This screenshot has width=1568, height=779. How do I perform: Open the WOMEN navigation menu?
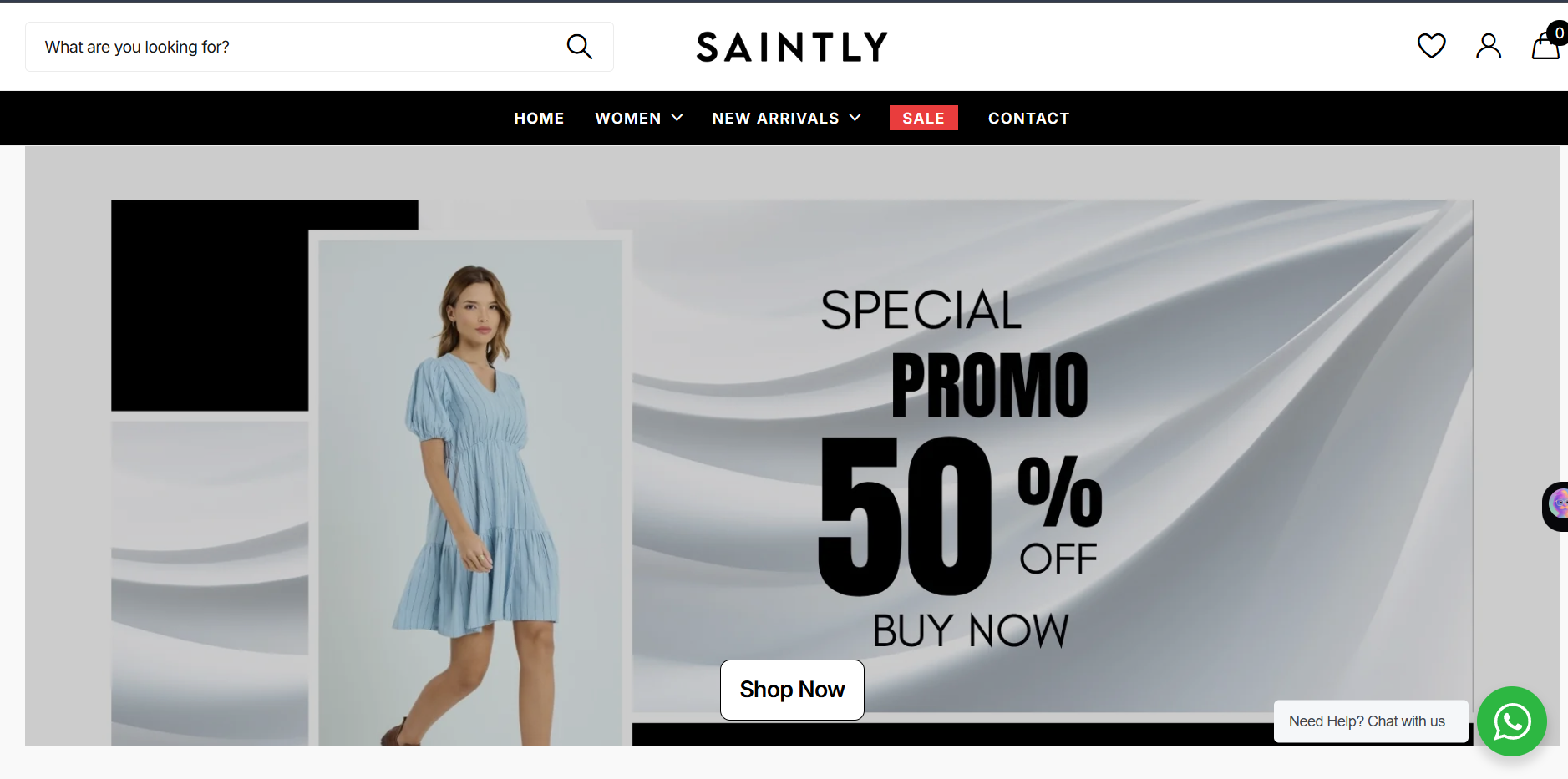tap(628, 119)
